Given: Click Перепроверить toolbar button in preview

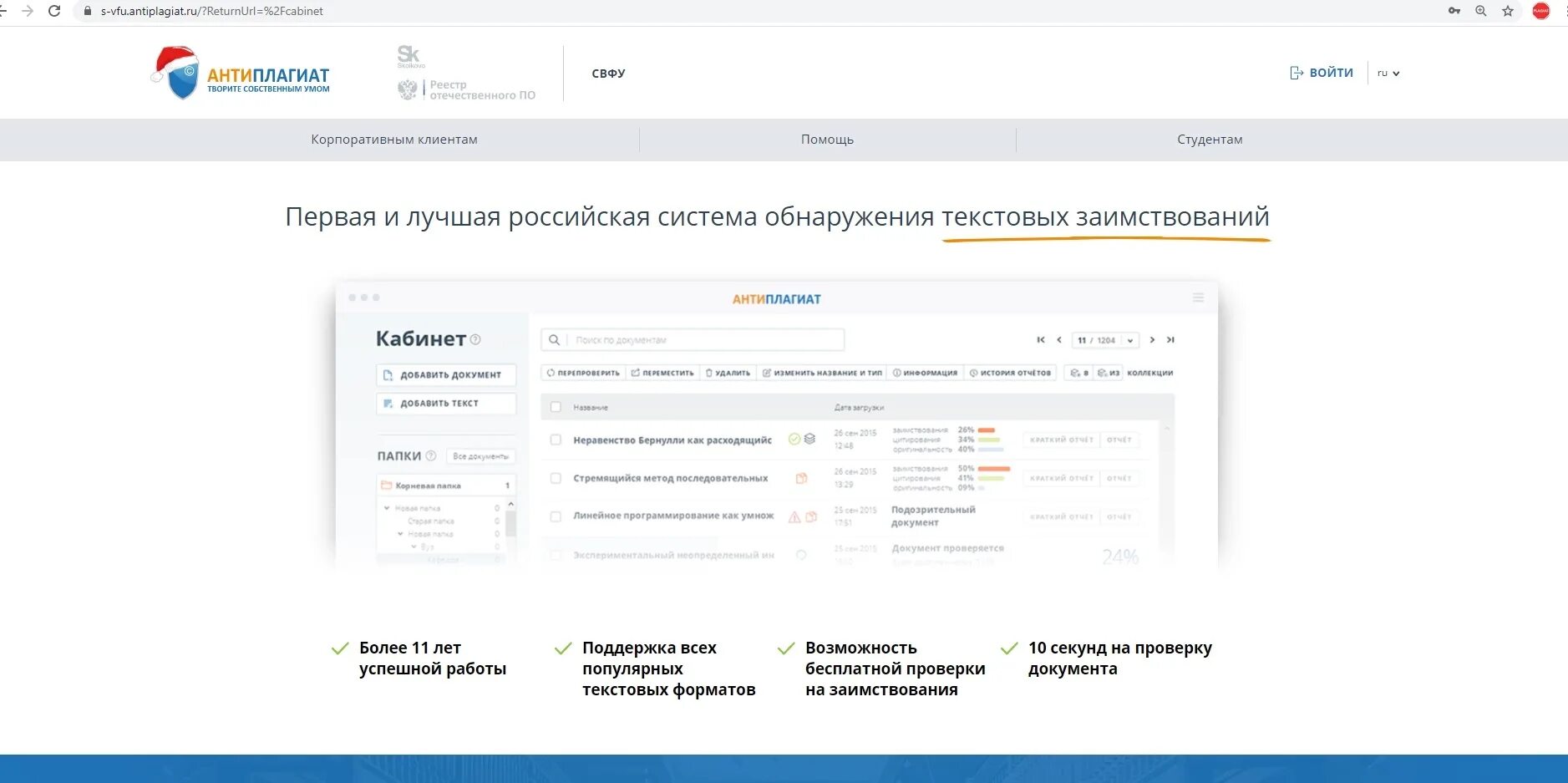Looking at the screenshot, I should click(583, 373).
